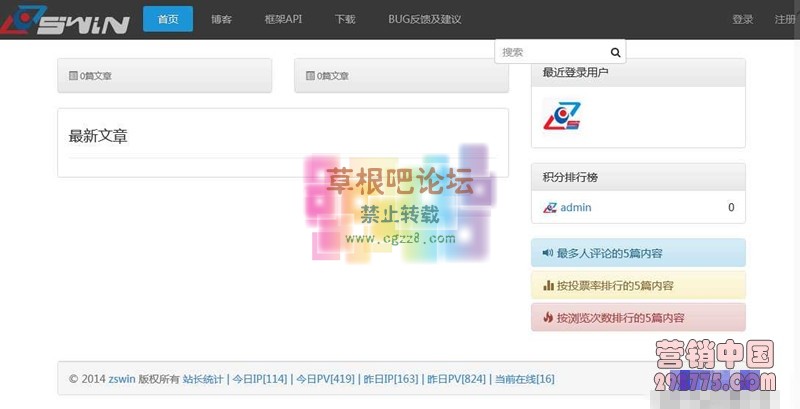Click 今日PV[419] statistic link
Viewport: 800px width, 409px height.
pyautogui.click(x=325, y=379)
